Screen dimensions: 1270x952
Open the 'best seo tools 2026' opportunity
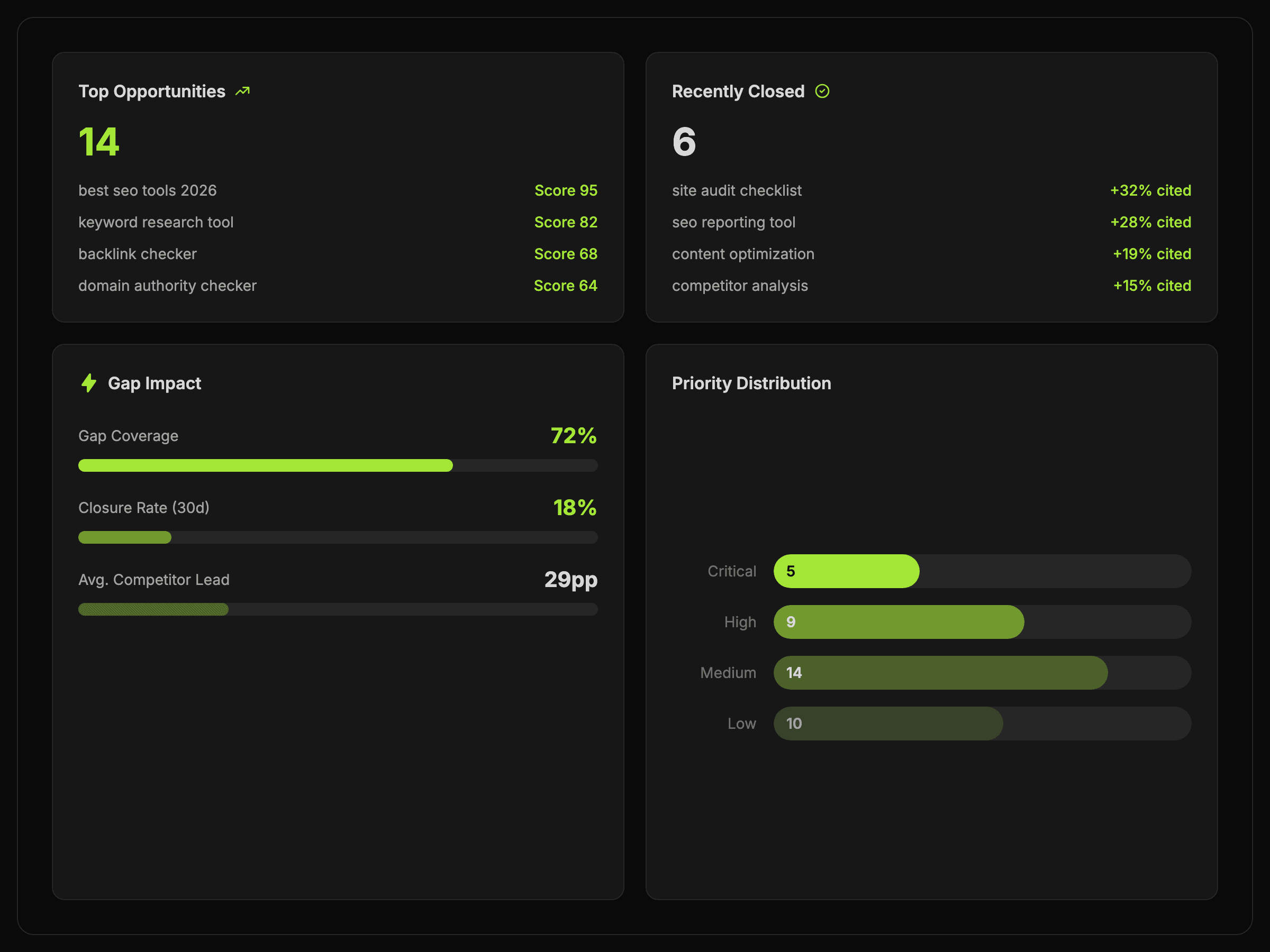point(148,190)
